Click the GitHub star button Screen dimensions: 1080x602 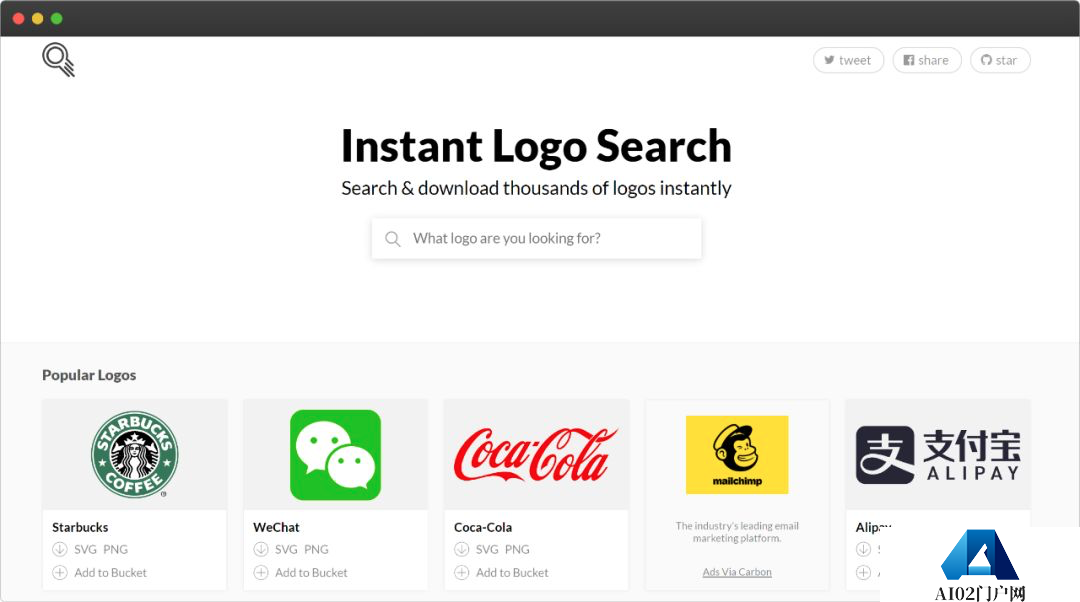tap(1000, 60)
